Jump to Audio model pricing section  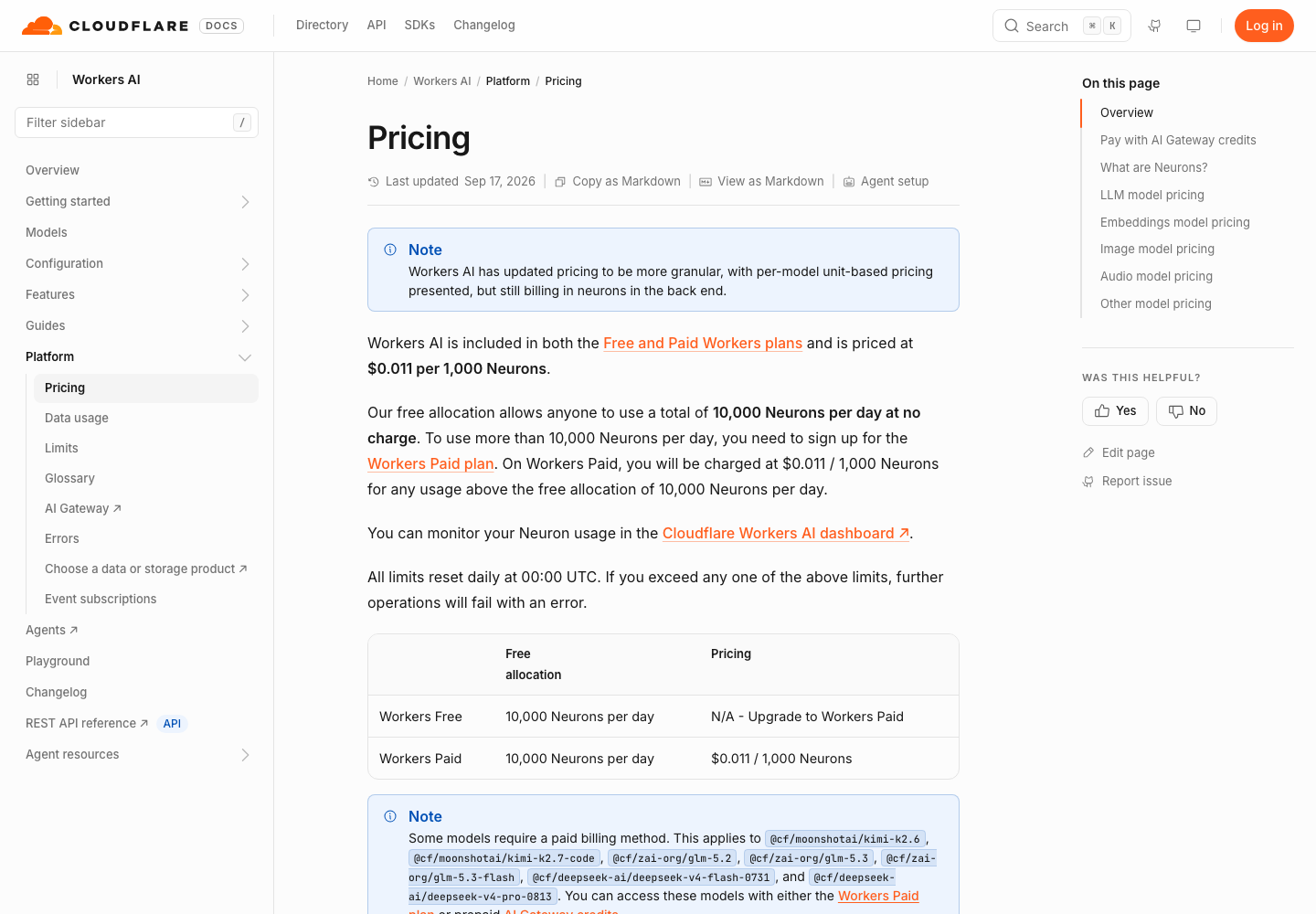tap(1156, 276)
